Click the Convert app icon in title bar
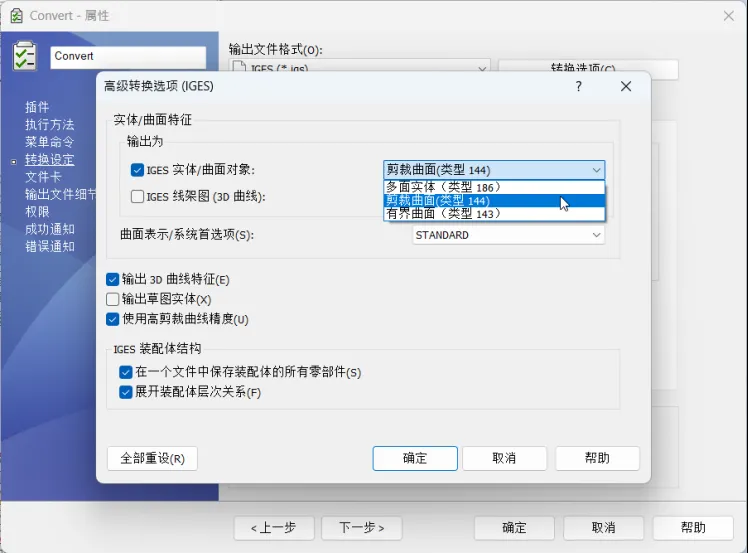This screenshot has width=748, height=553. pos(15,16)
